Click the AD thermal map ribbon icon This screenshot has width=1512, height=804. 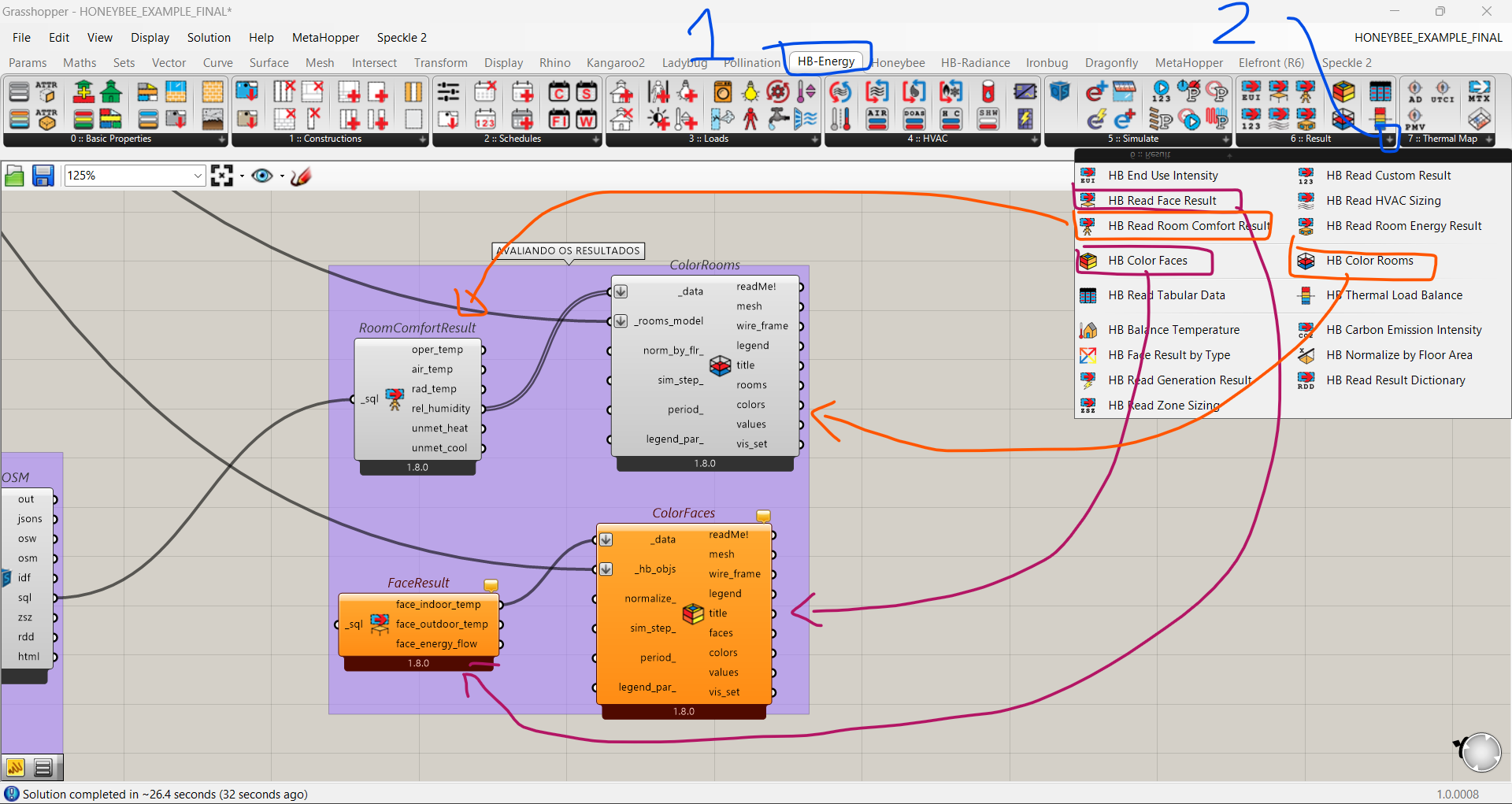tap(1415, 92)
